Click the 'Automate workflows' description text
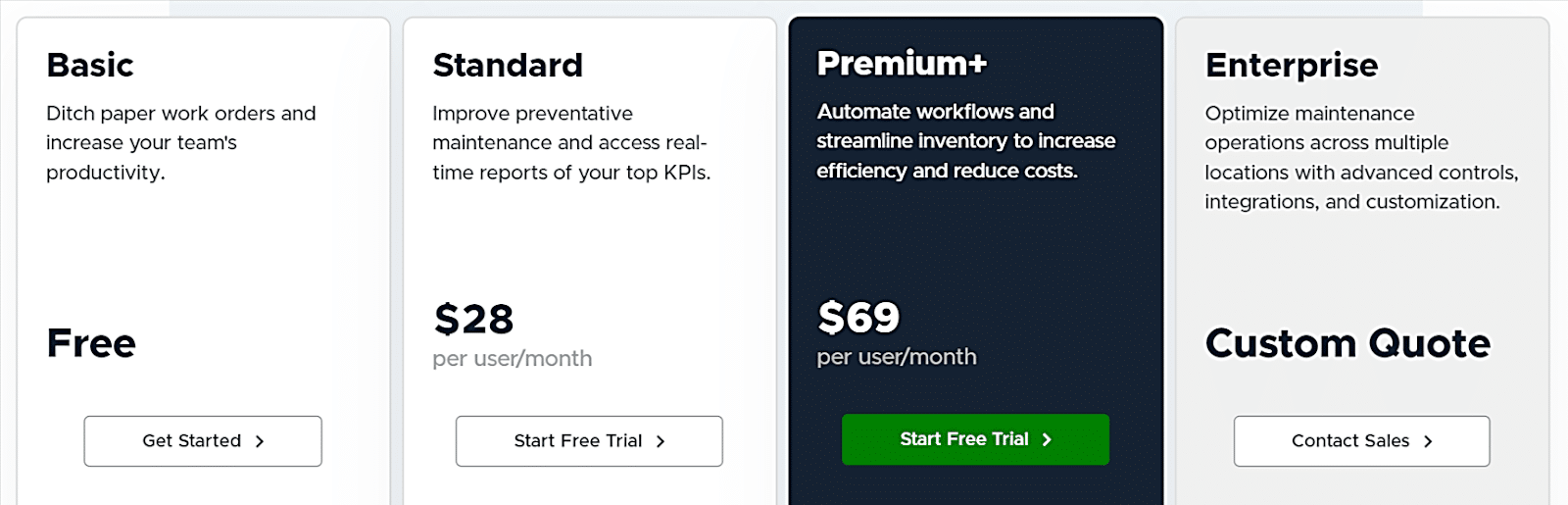 [x=965, y=140]
